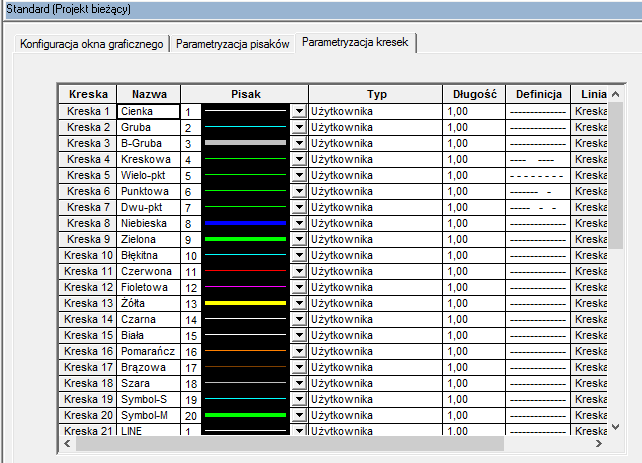642x463 pixels.
Task: Click the Długość column header
Action: tap(475, 94)
